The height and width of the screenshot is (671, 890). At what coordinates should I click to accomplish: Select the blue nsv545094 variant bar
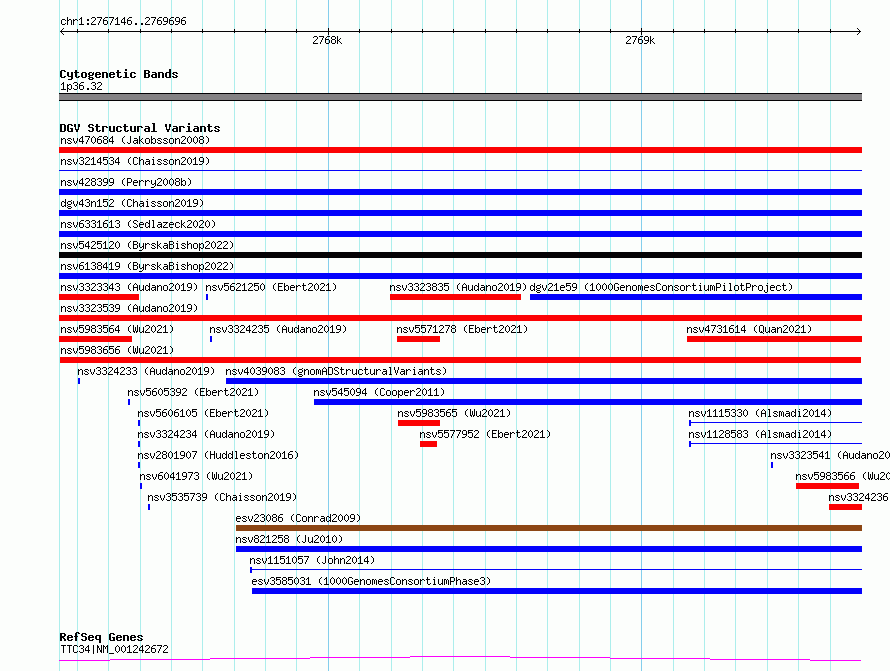(x=588, y=402)
